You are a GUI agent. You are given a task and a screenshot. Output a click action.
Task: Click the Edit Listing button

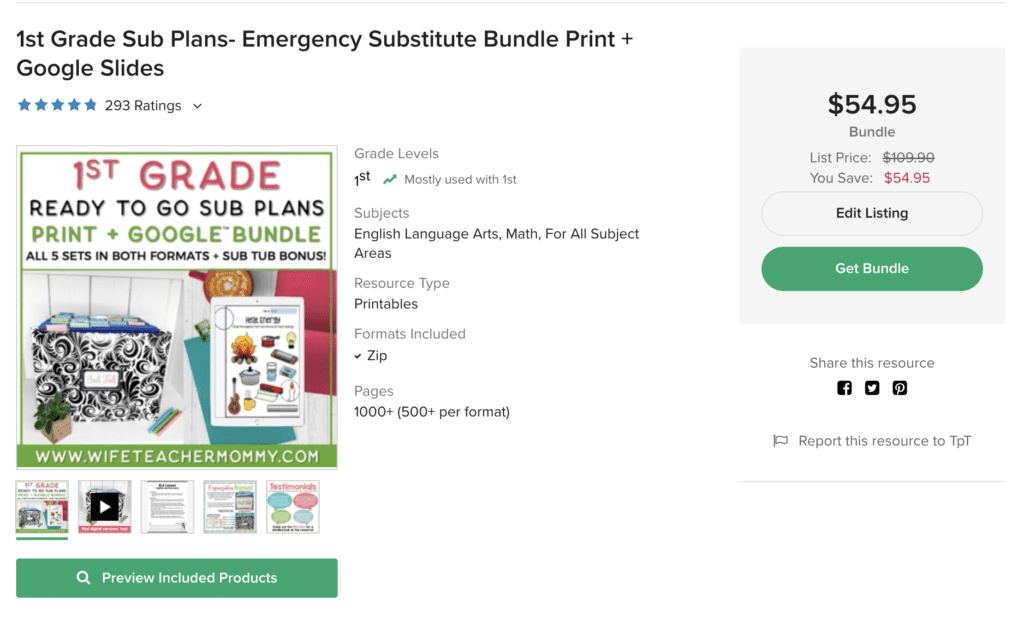tap(872, 213)
